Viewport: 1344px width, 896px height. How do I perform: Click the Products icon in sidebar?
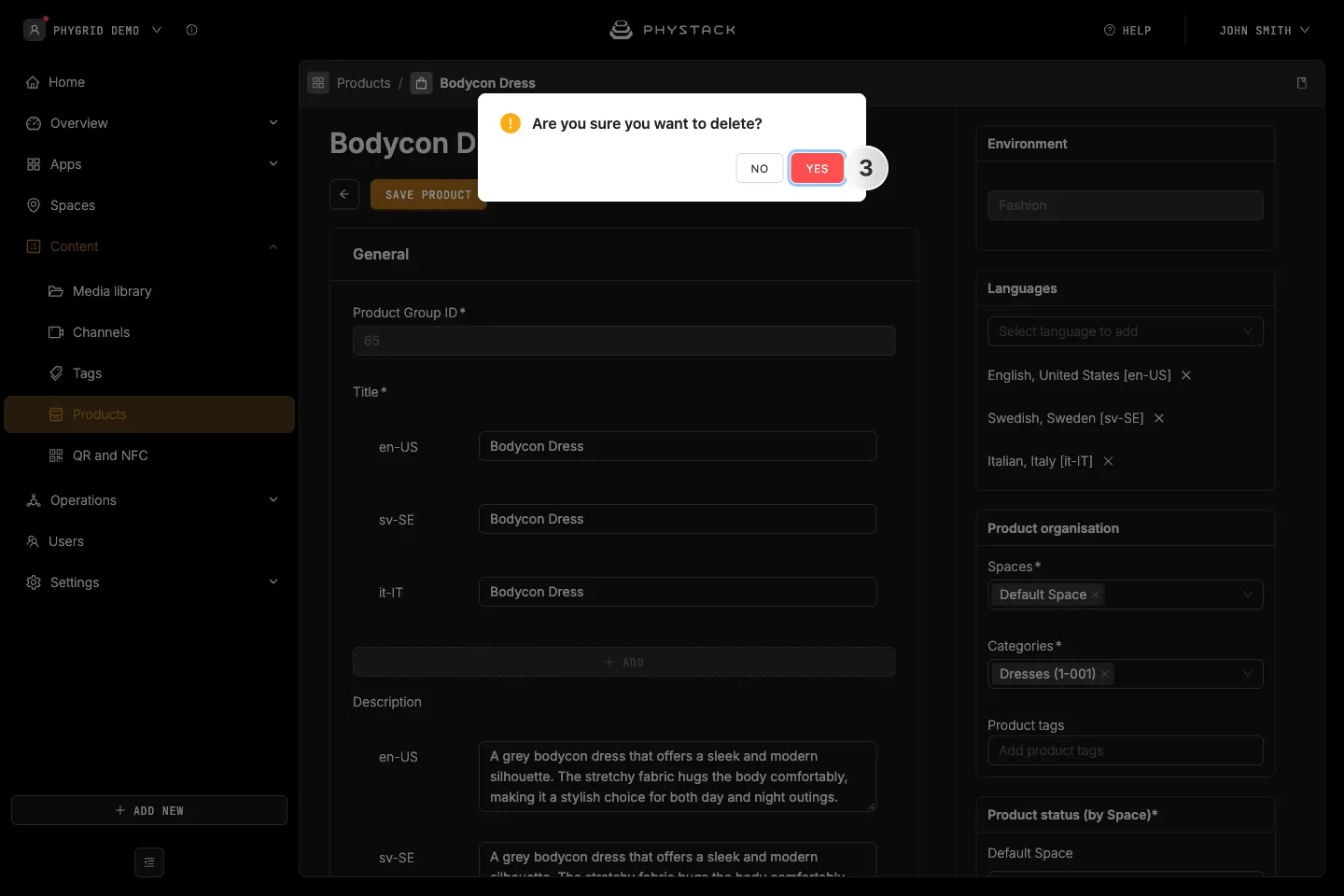(x=56, y=414)
